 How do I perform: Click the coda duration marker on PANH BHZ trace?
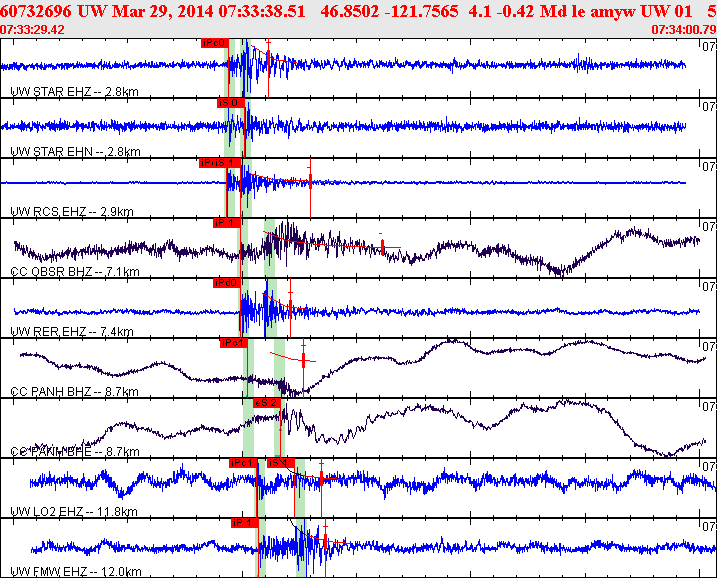[304, 361]
